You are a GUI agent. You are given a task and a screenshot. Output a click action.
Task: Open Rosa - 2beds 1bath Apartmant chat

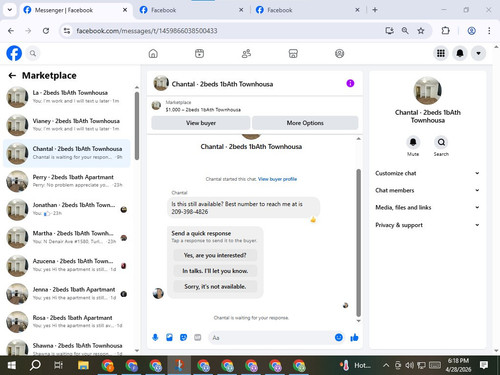tap(67, 322)
